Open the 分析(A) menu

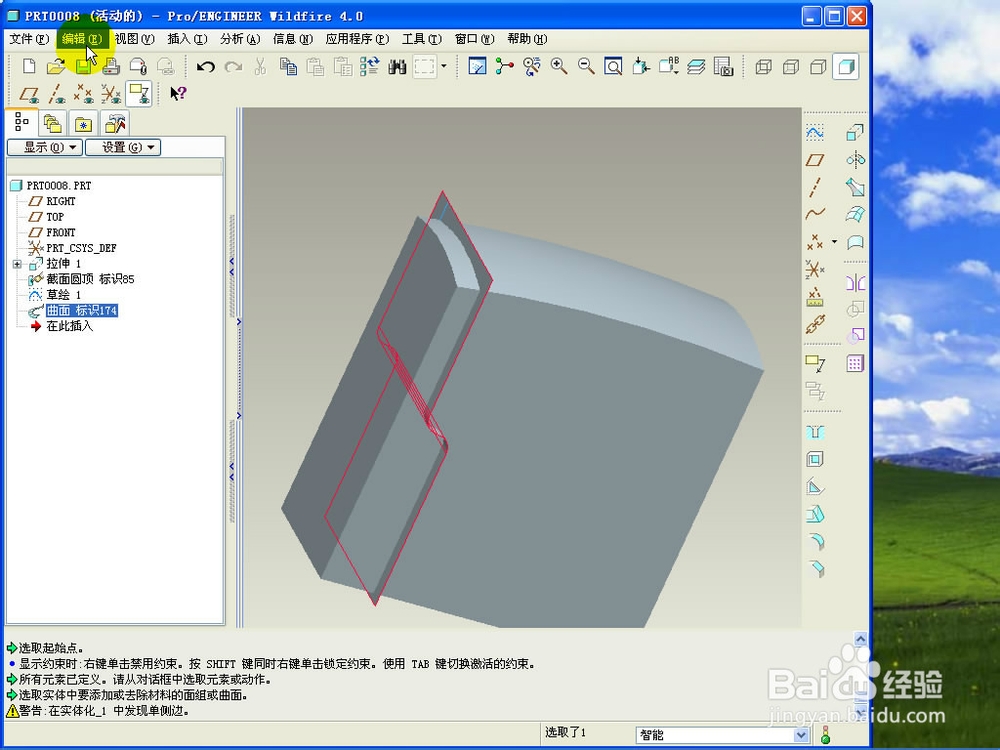point(240,39)
